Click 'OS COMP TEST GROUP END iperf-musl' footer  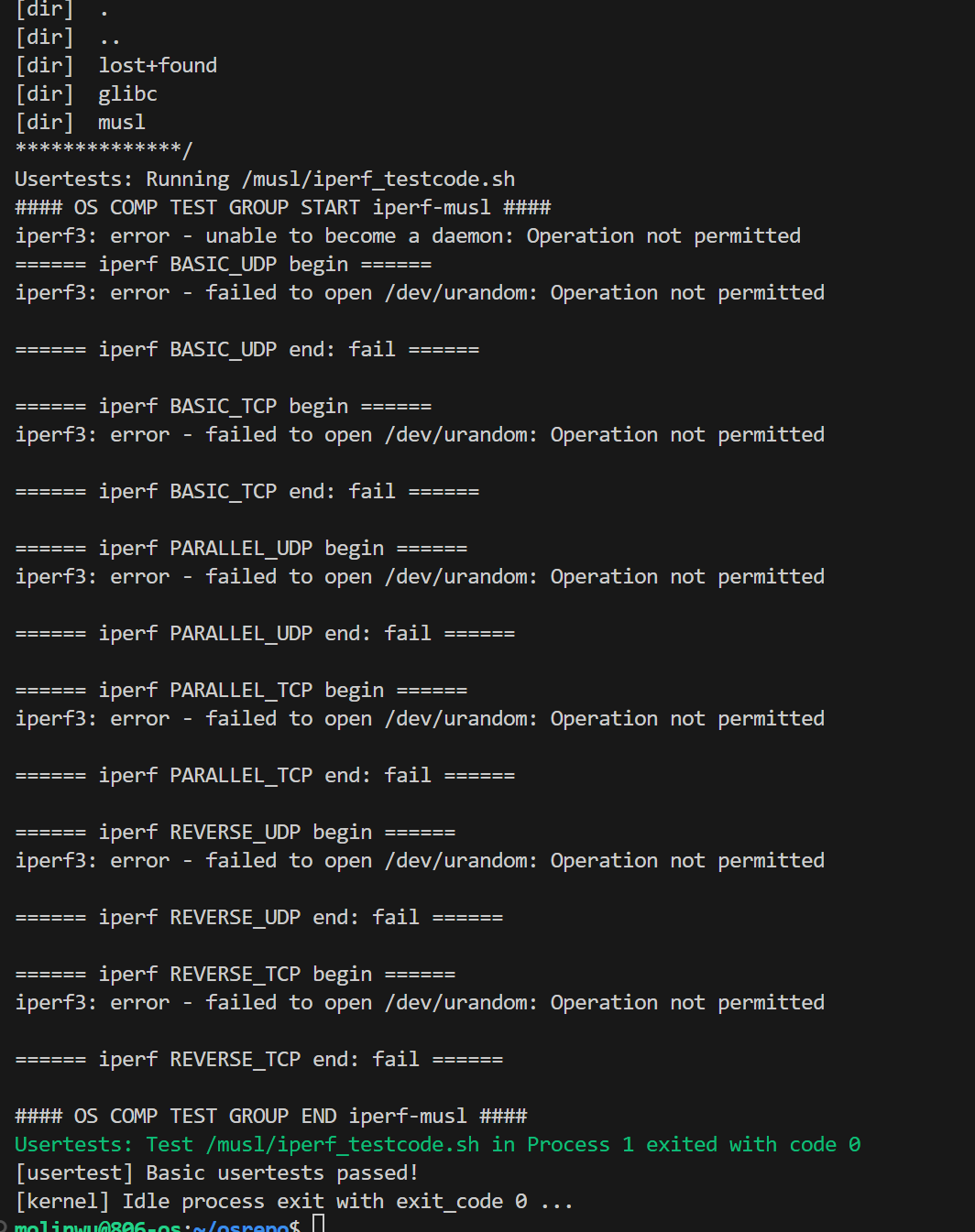pos(271,1117)
